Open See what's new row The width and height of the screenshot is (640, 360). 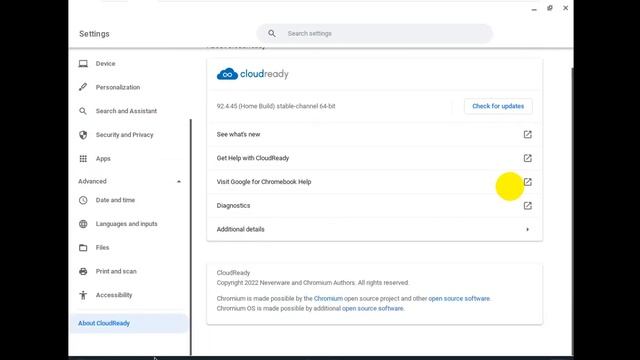[374, 134]
